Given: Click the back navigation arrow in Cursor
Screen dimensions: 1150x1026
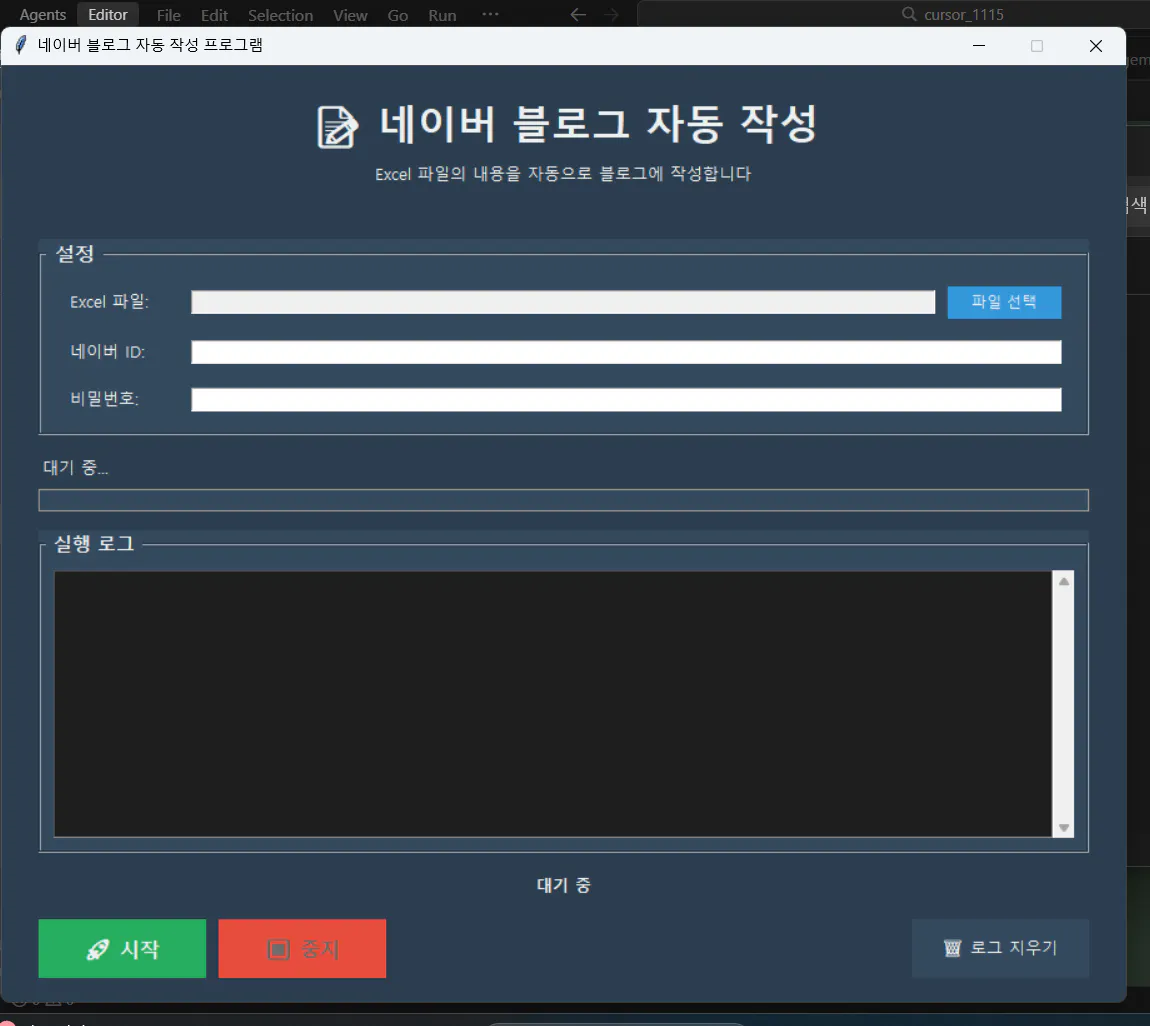Looking at the screenshot, I should [x=578, y=15].
